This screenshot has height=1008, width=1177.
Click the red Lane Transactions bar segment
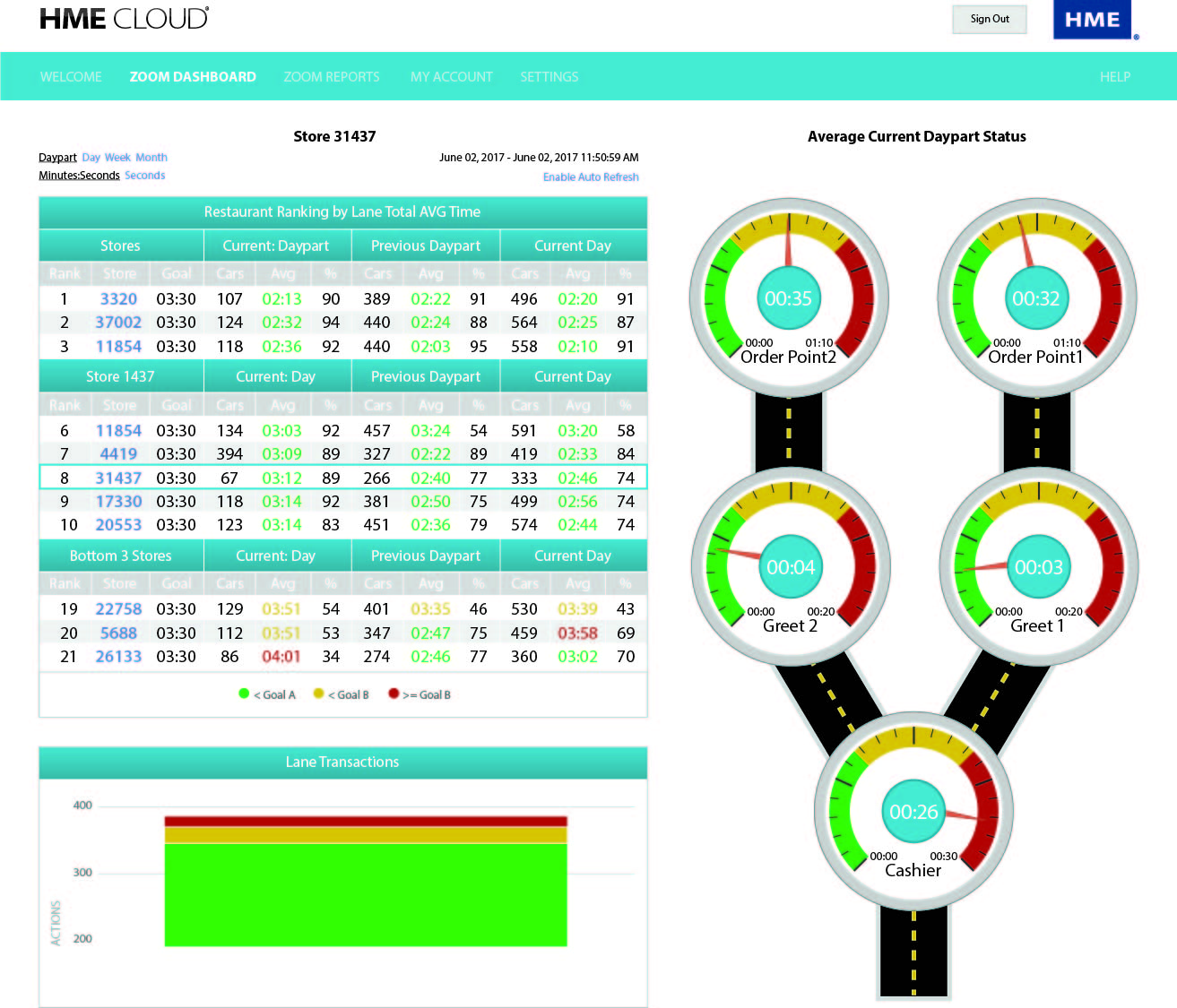point(366,822)
